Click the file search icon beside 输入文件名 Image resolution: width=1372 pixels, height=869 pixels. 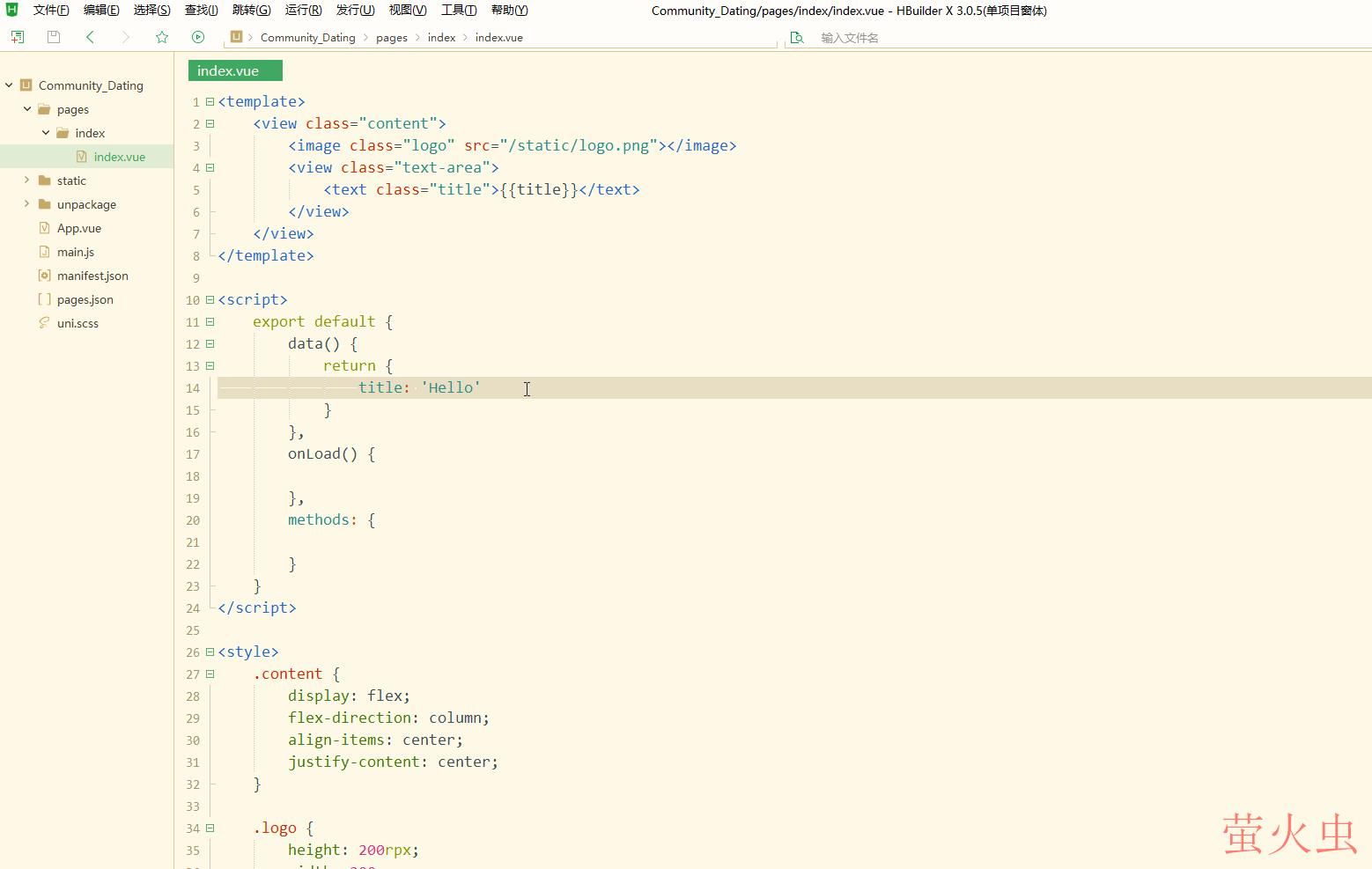(797, 38)
